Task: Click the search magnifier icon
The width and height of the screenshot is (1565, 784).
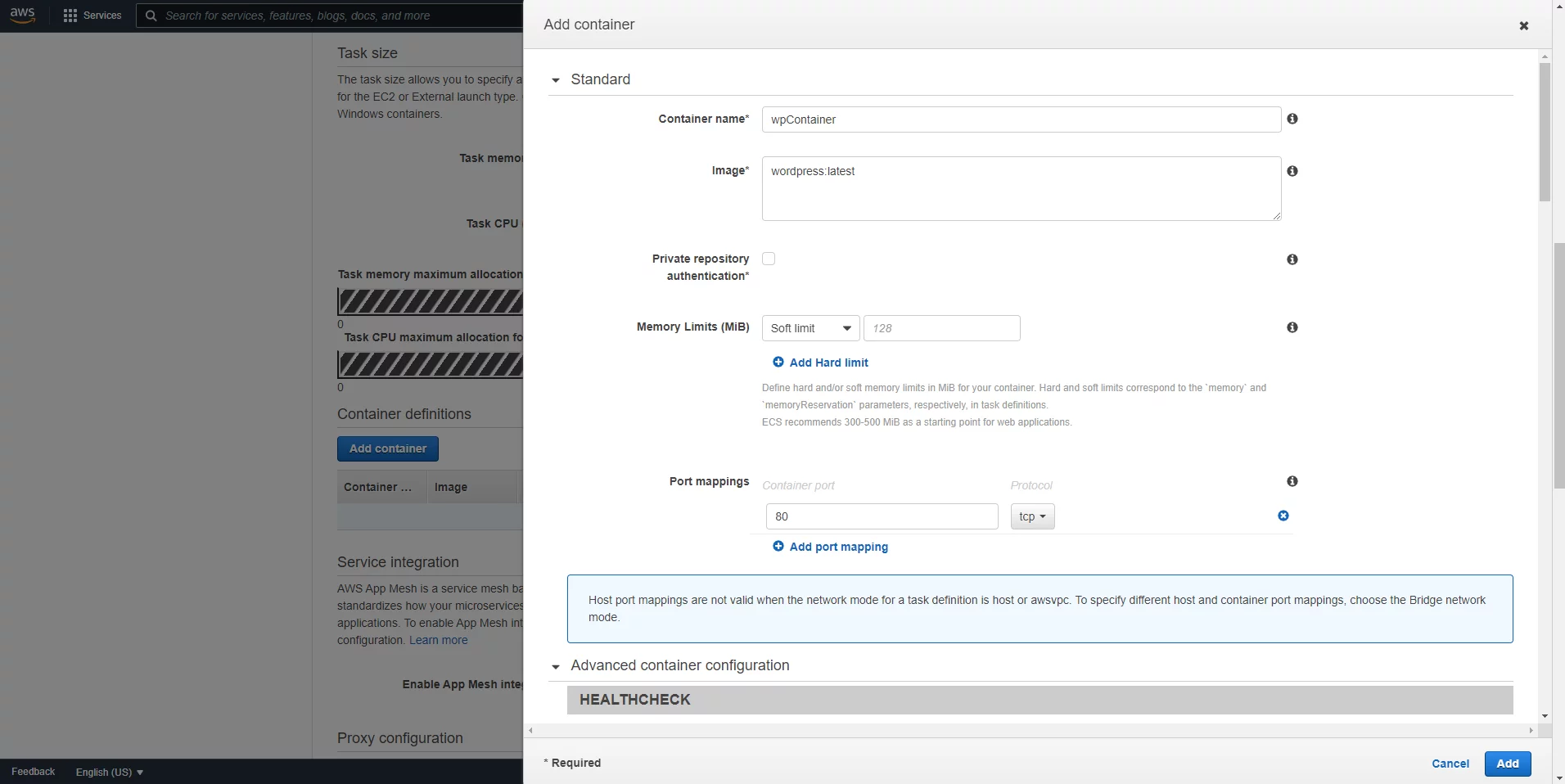Action: 151,16
